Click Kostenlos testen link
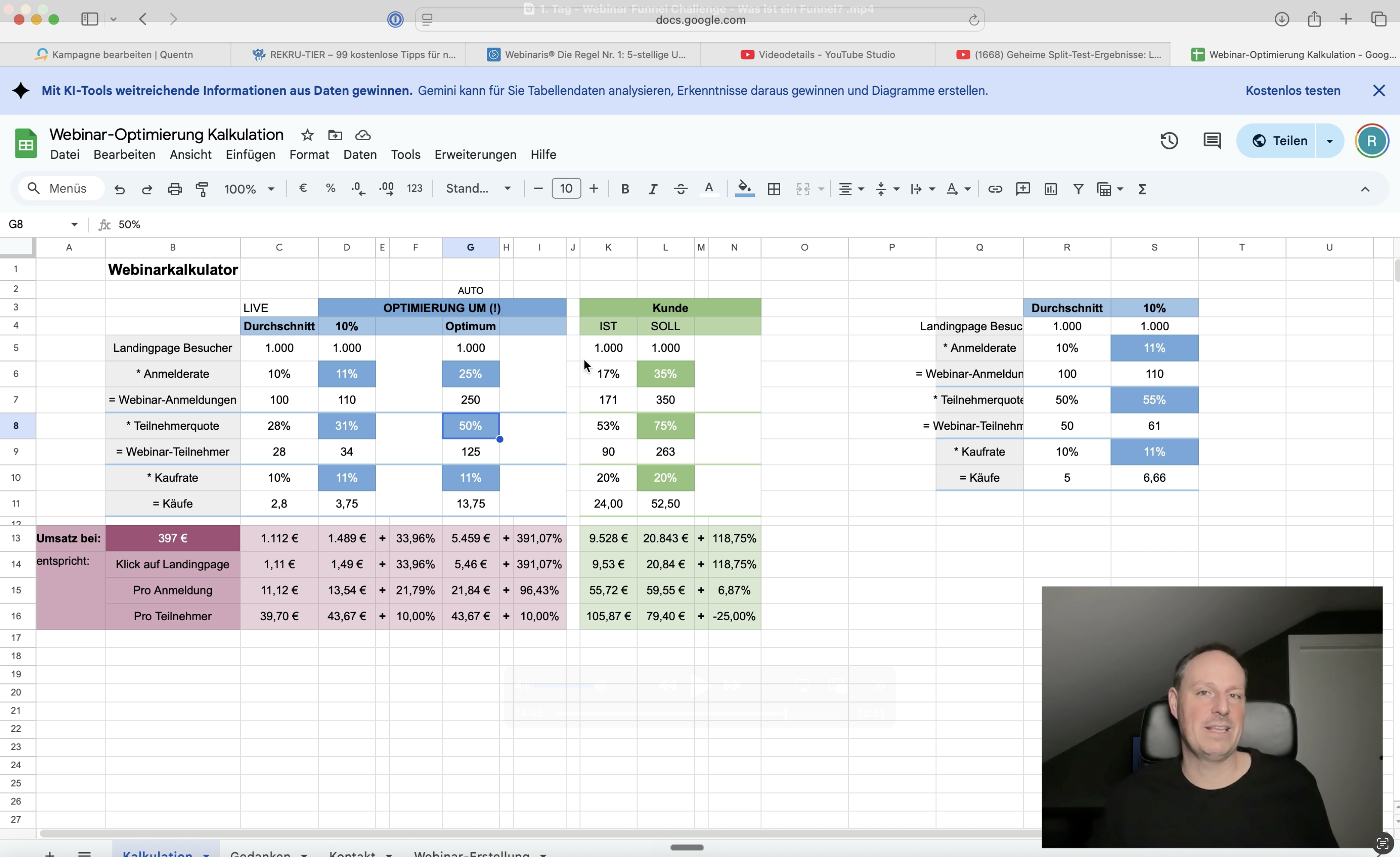1400x857 pixels. pyautogui.click(x=1293, y=91)
